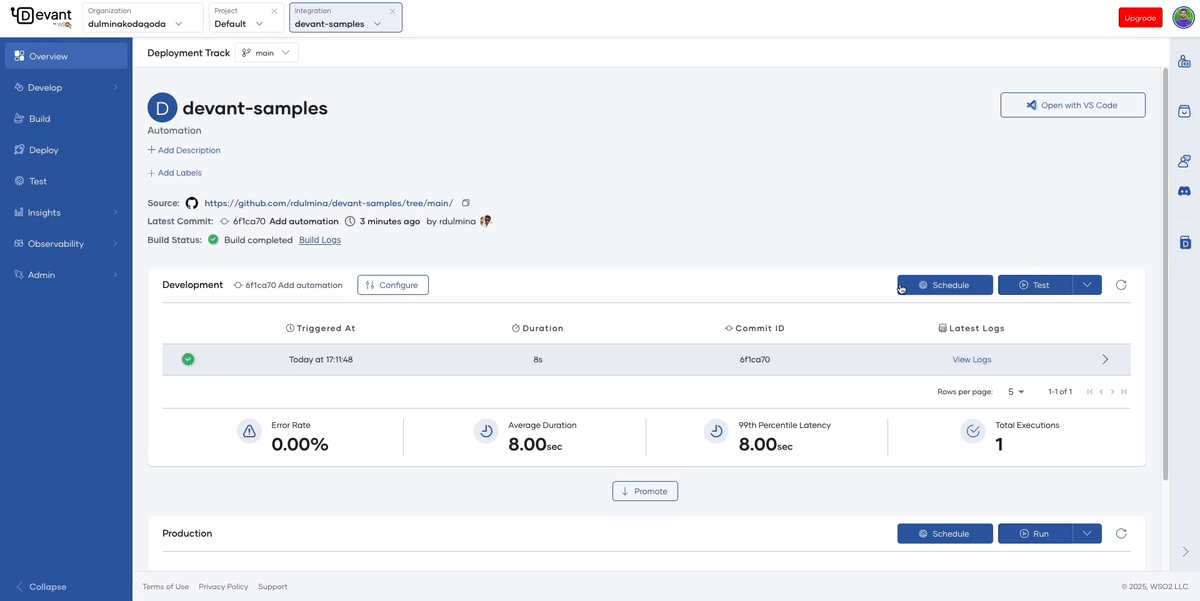The image size is (1200, 601).
Task: Open the support chat person icon
Action: pyautogui.click(x=1185, y=160)
